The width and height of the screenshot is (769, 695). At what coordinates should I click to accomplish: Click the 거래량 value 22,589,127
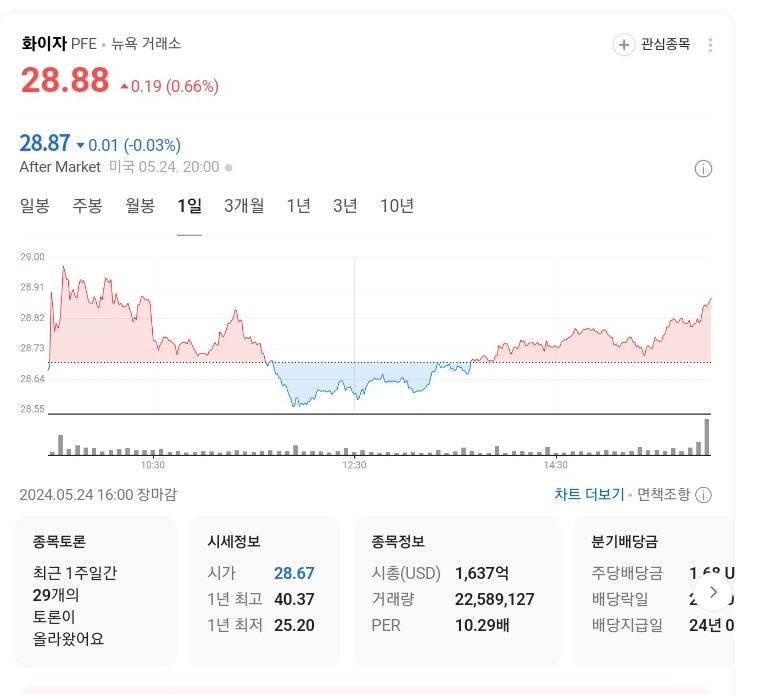pos(494,599)
